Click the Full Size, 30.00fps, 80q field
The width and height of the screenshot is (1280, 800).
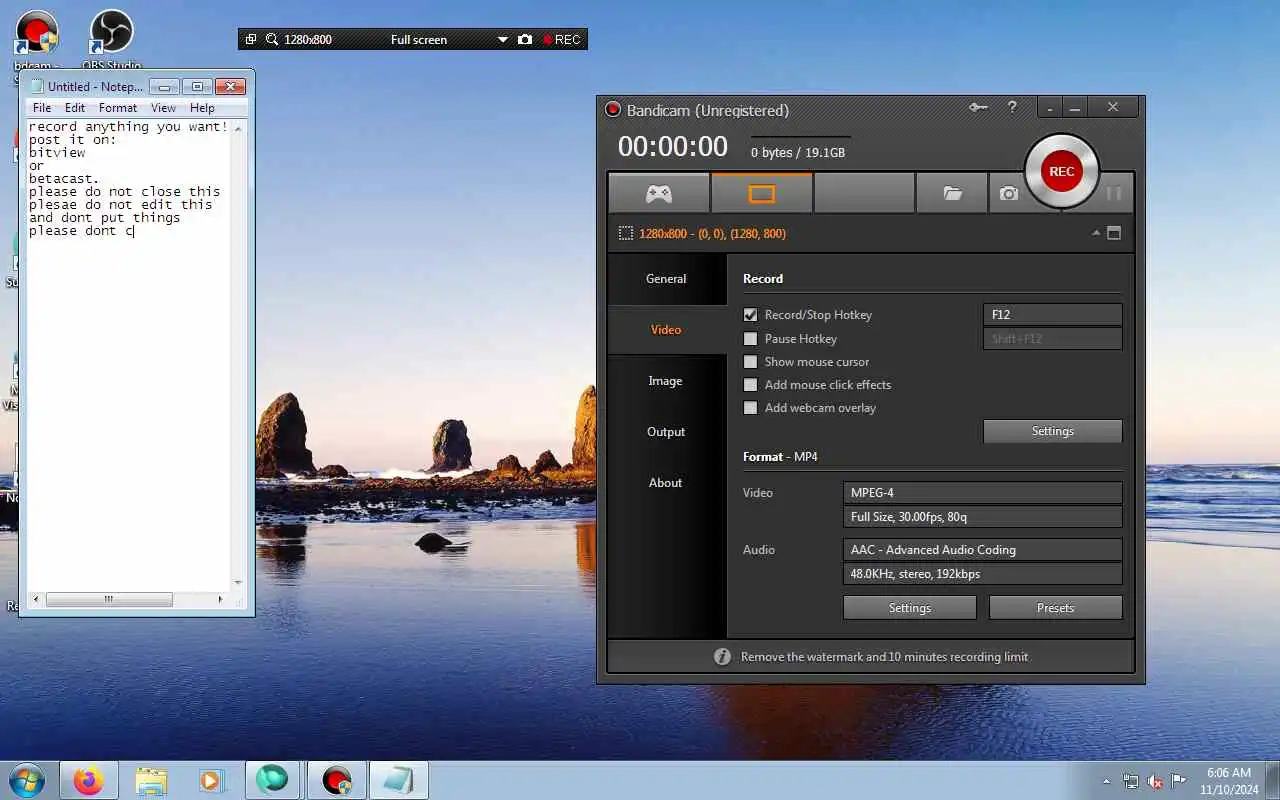click(983, 517)
